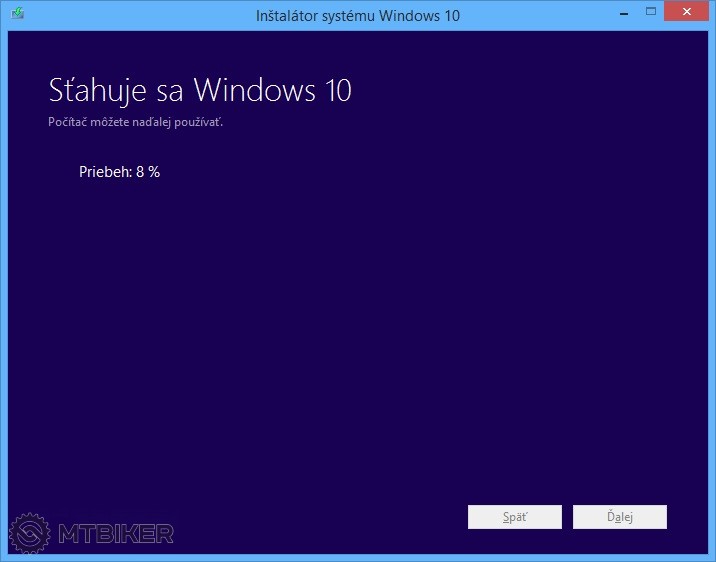
Task: Click the word Počítač in the subtitle
Action: 69,122
